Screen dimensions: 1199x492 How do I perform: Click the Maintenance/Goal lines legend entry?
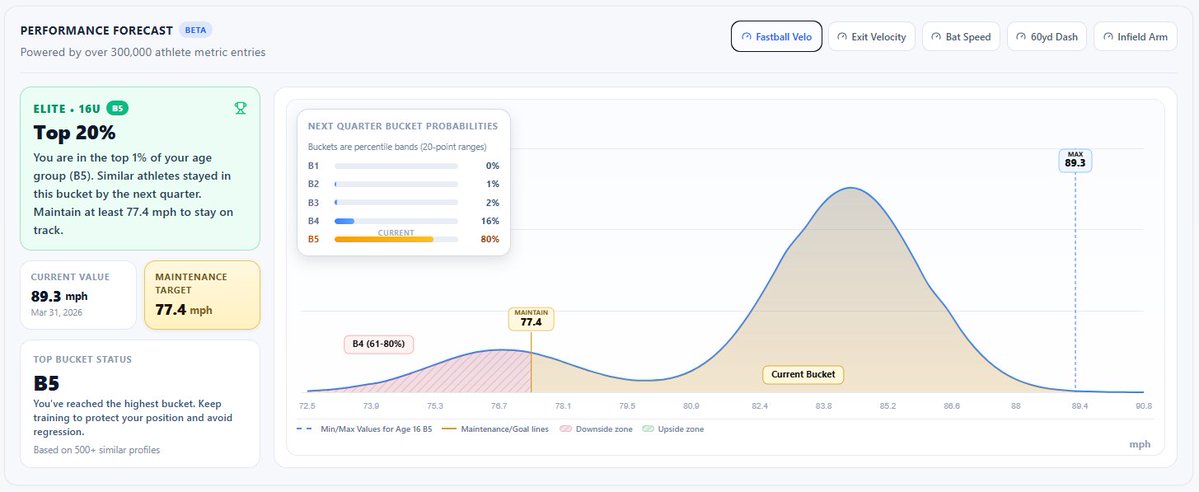(x=496, y=429)
